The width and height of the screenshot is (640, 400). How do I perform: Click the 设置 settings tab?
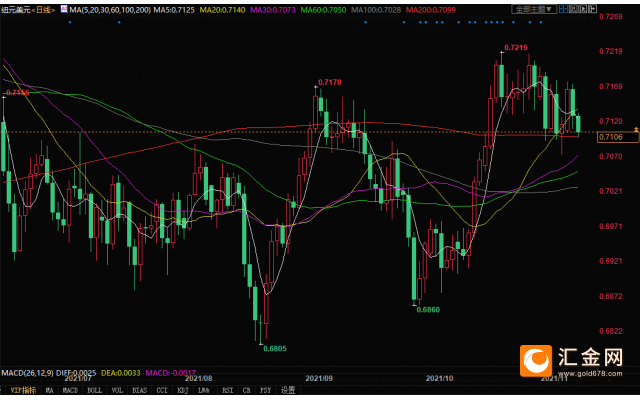tap(288, 390)
